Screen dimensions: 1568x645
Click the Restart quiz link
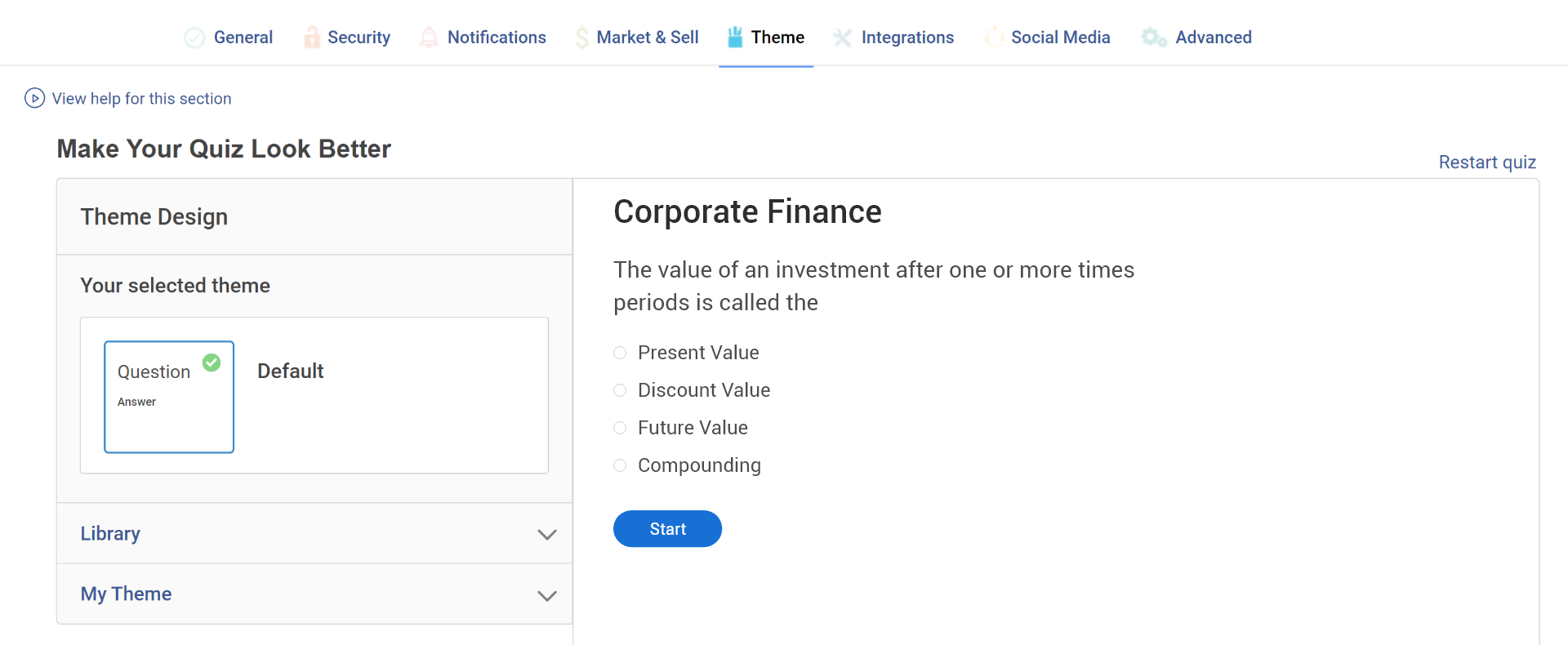click(1486, 162)
